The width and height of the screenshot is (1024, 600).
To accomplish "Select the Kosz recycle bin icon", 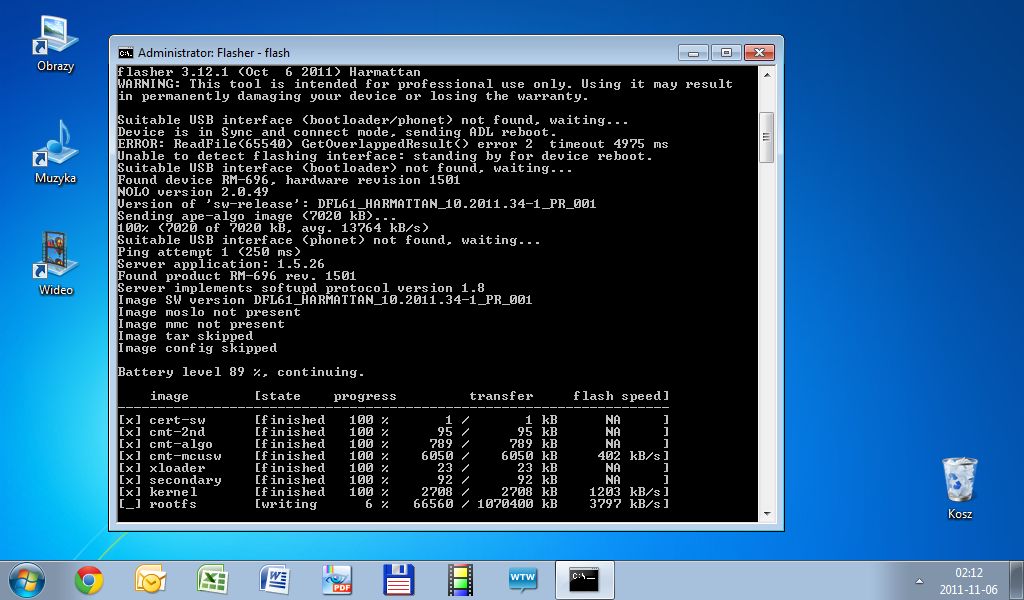I will coord(959,488).
